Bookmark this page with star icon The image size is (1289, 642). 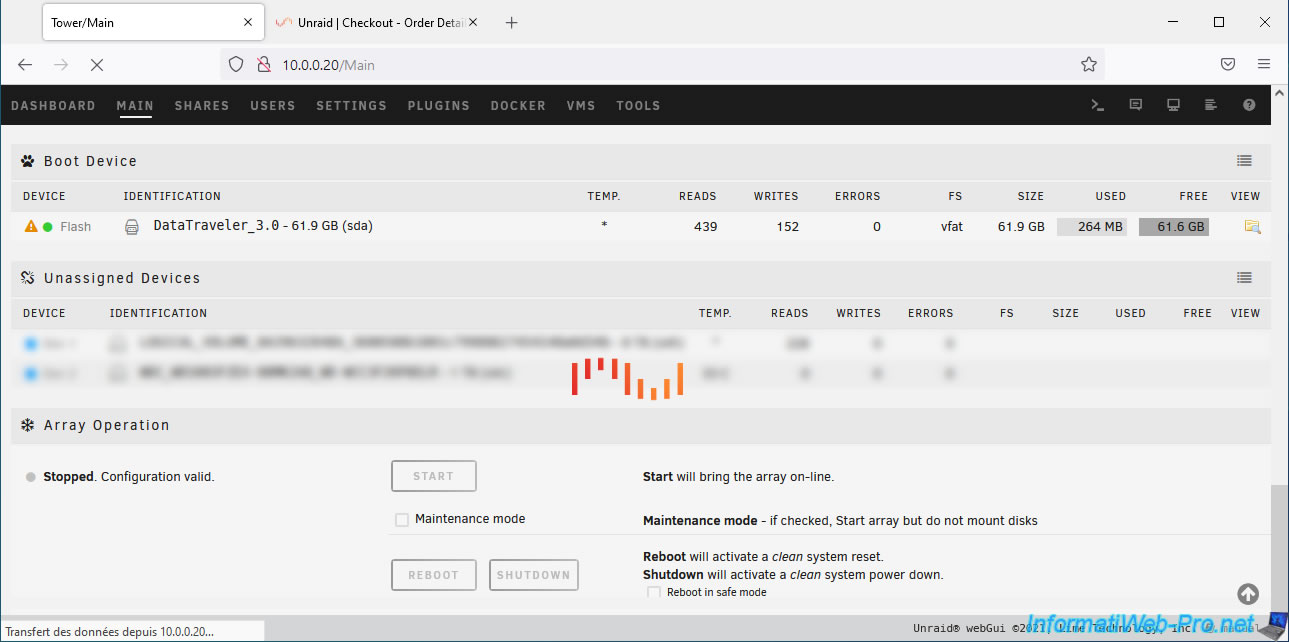click(1089, 64)
